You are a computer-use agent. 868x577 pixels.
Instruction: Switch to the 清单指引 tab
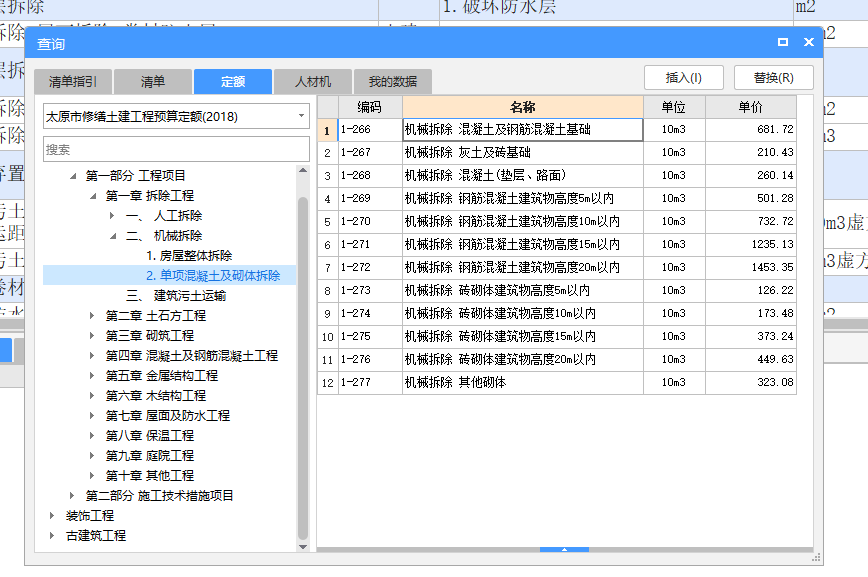tap(73, 82)
